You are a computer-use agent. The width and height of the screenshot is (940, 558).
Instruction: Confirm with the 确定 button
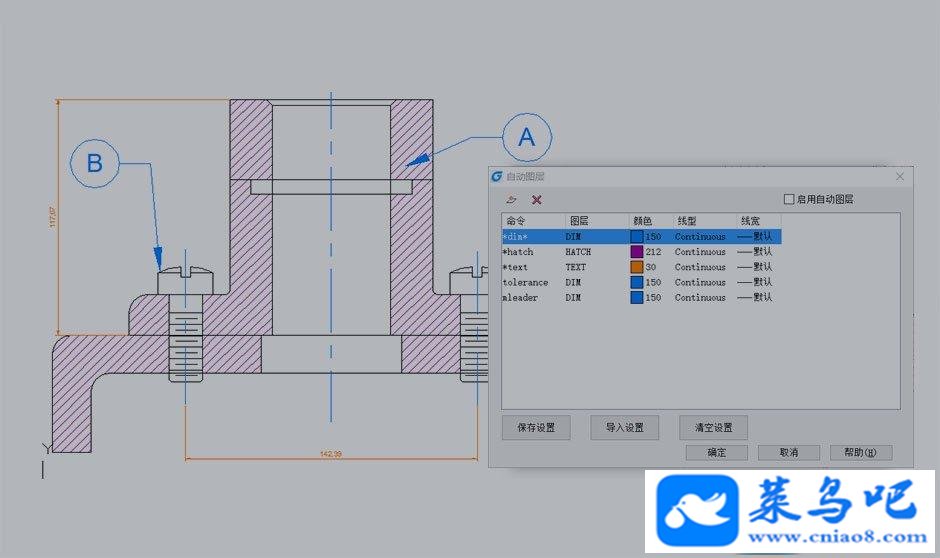[716, 453]
